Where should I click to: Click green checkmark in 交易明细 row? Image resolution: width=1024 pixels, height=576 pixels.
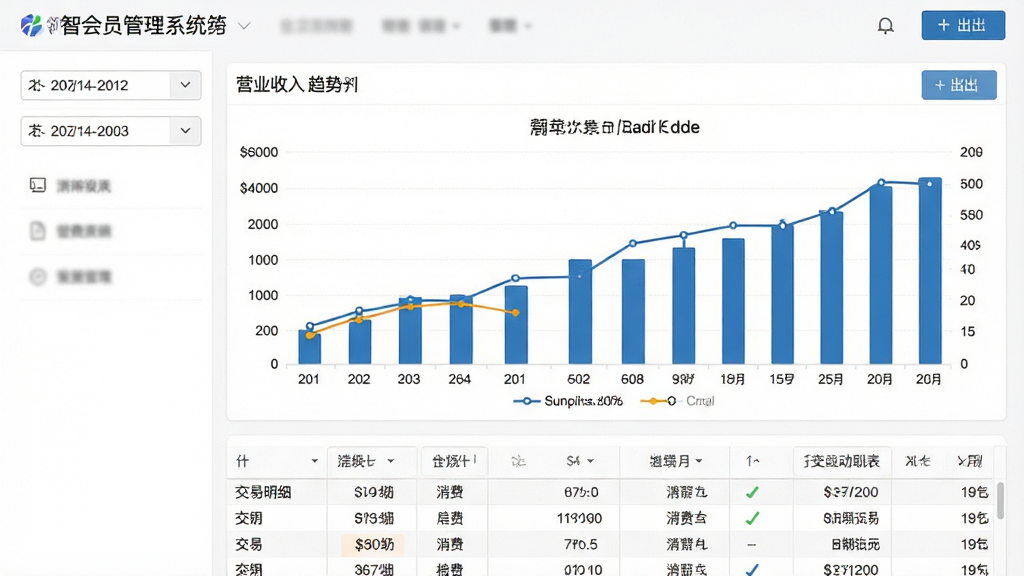pos(752,492)
